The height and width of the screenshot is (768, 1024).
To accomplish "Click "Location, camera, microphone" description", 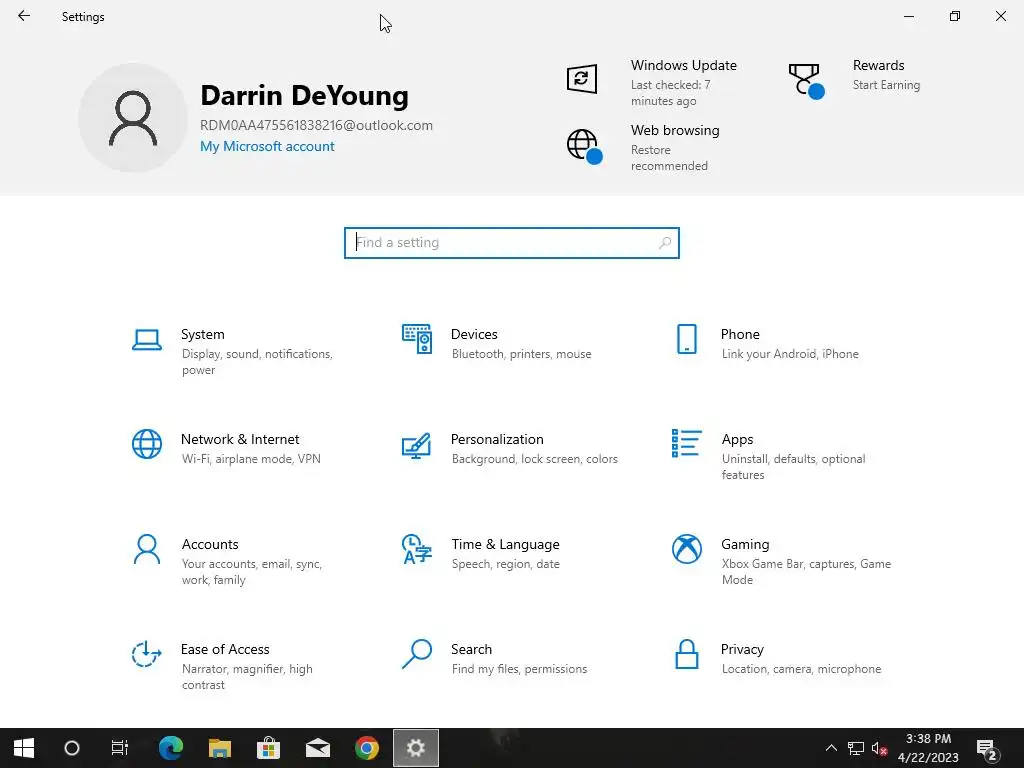I will click(801, 669).
